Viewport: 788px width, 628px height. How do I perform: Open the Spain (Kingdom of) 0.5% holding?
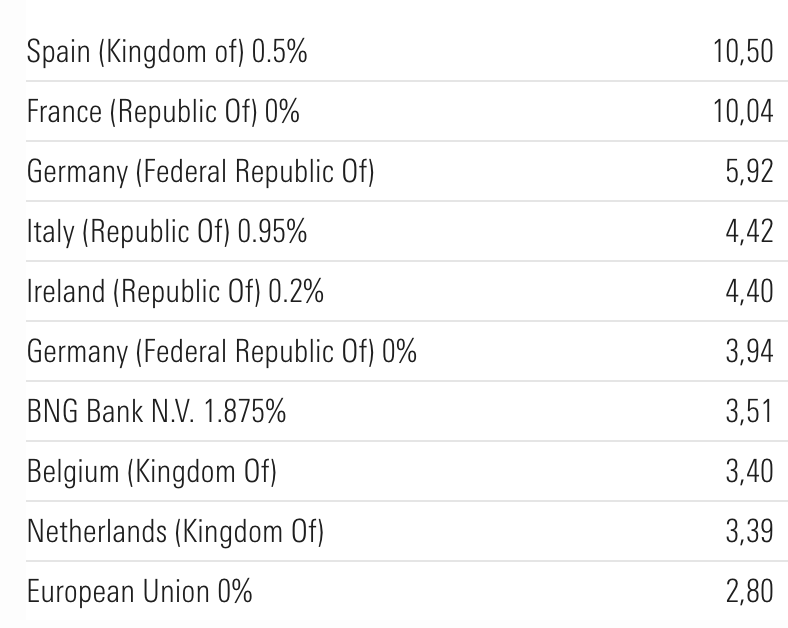click(x=167, y=51)
